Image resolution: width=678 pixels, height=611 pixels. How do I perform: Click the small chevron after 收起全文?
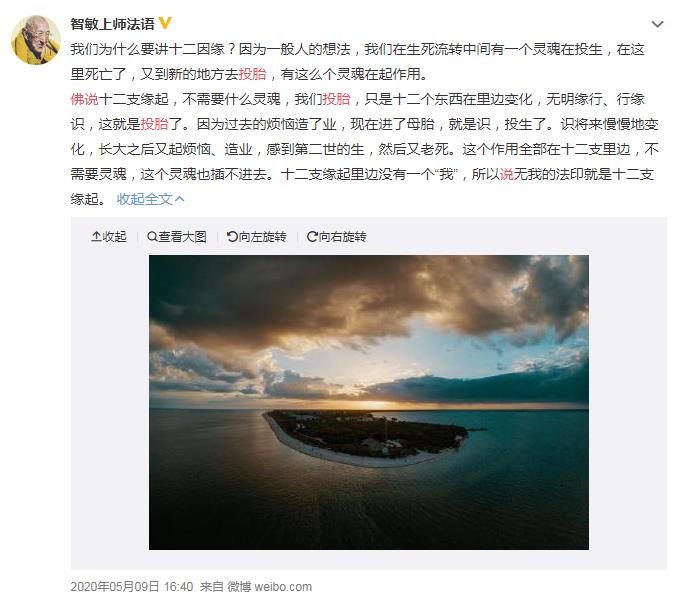180,199
